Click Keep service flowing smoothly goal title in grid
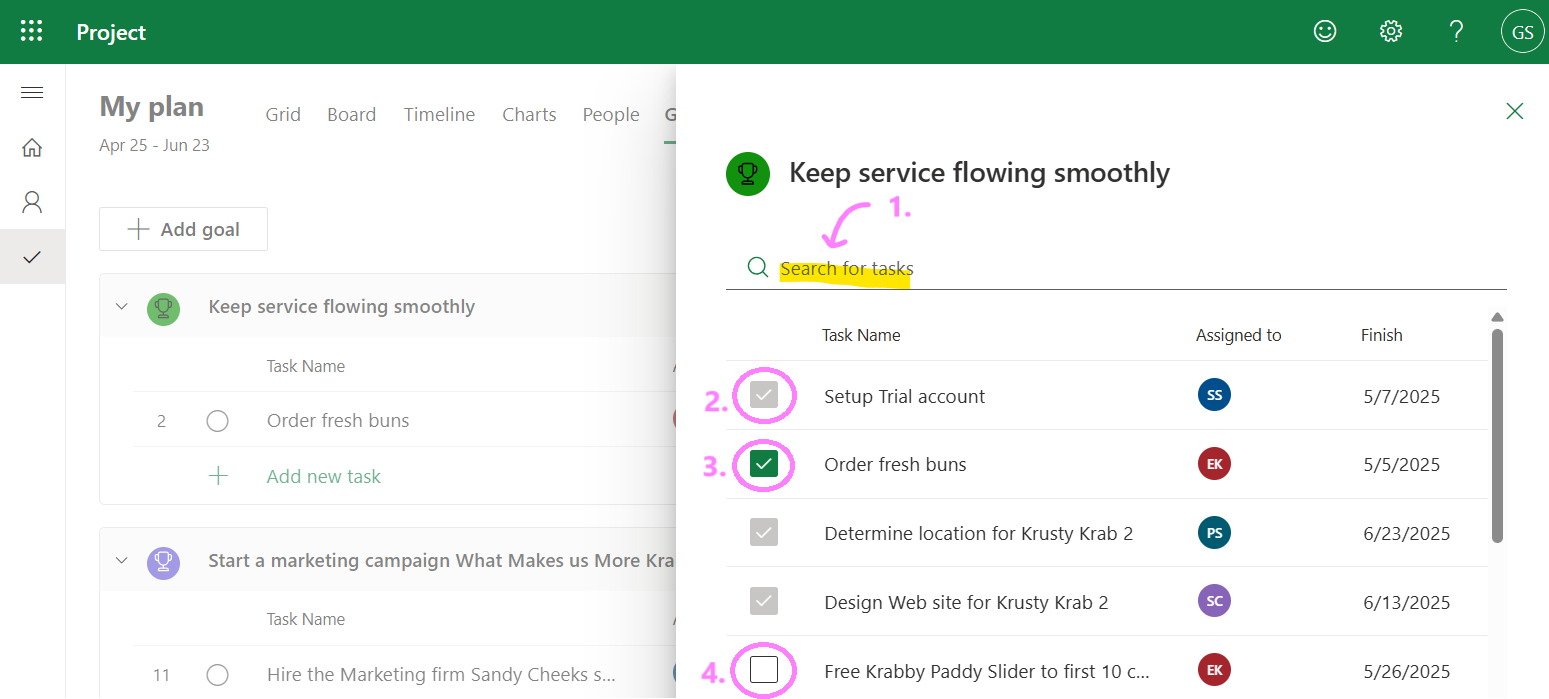1549x699 pixels. tap(342, 307)
